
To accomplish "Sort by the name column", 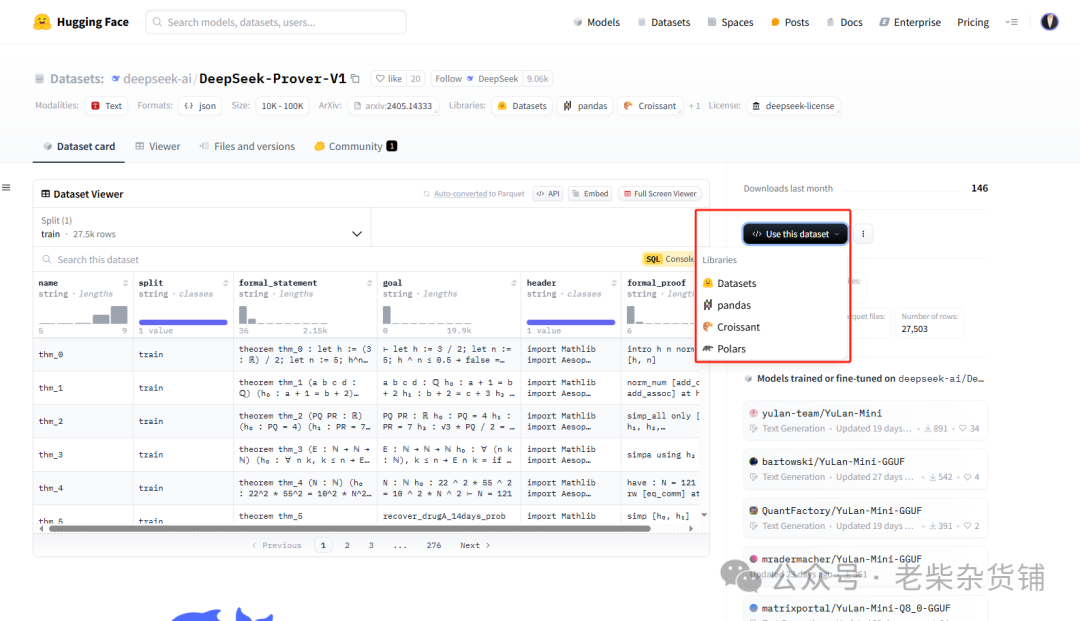I will pos(125,283).
